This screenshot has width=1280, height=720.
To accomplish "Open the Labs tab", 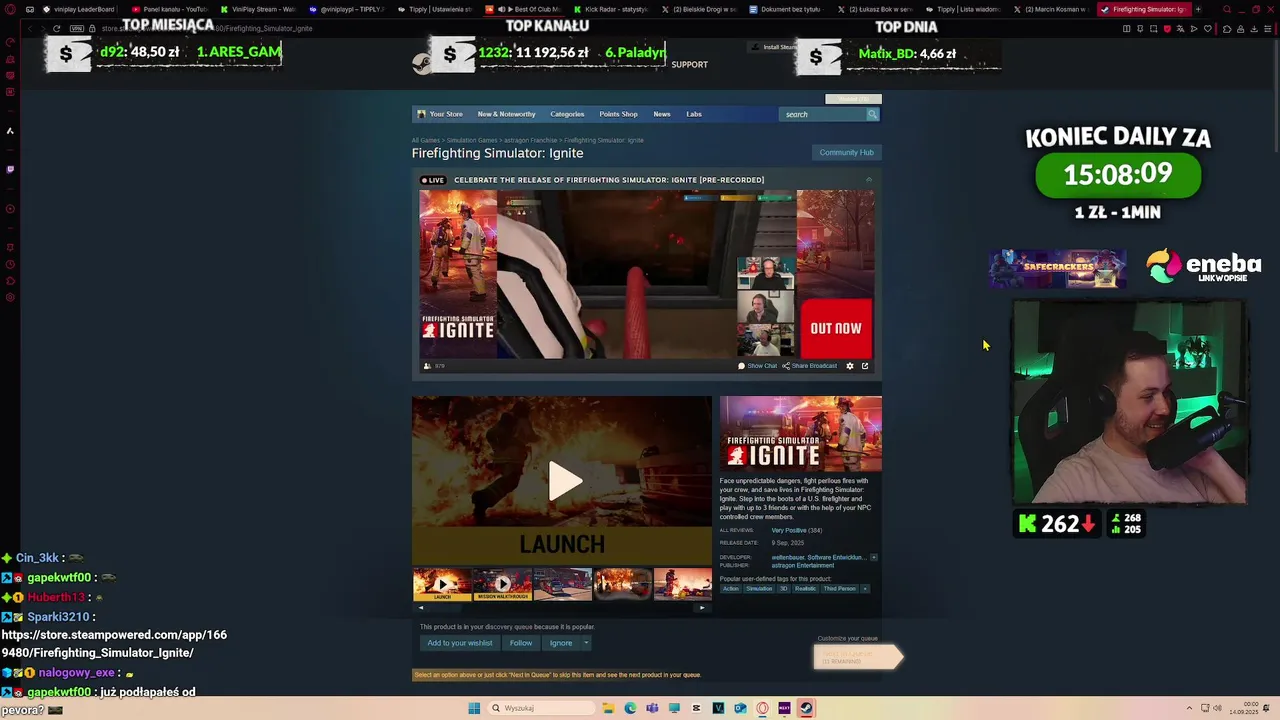I will 694,114.
